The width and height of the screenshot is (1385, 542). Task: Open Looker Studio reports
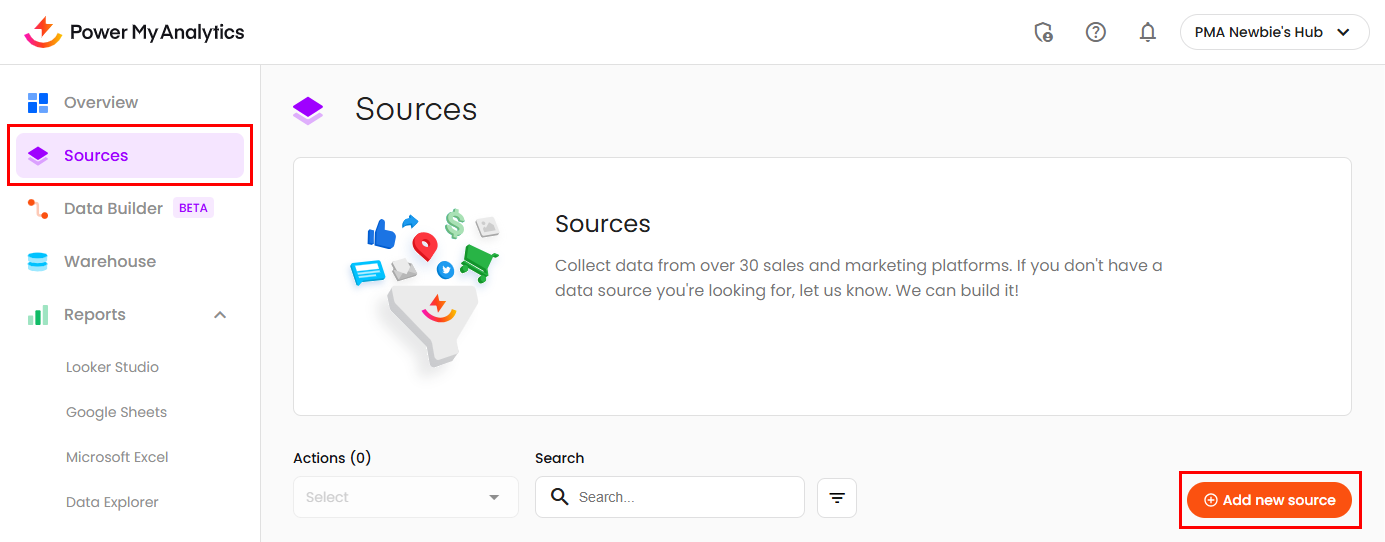tap(112, 367)
